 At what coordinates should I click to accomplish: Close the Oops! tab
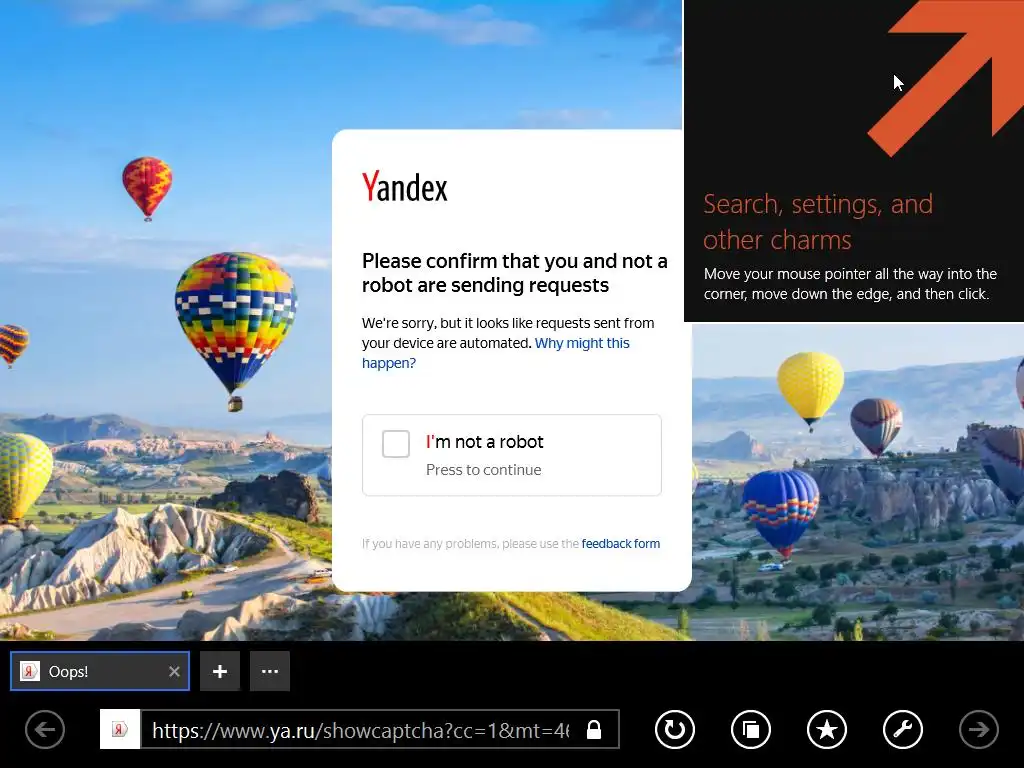174,671
